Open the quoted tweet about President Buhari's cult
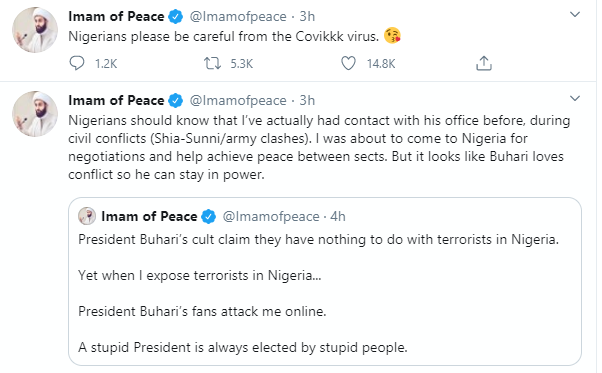 pos(325,281)
